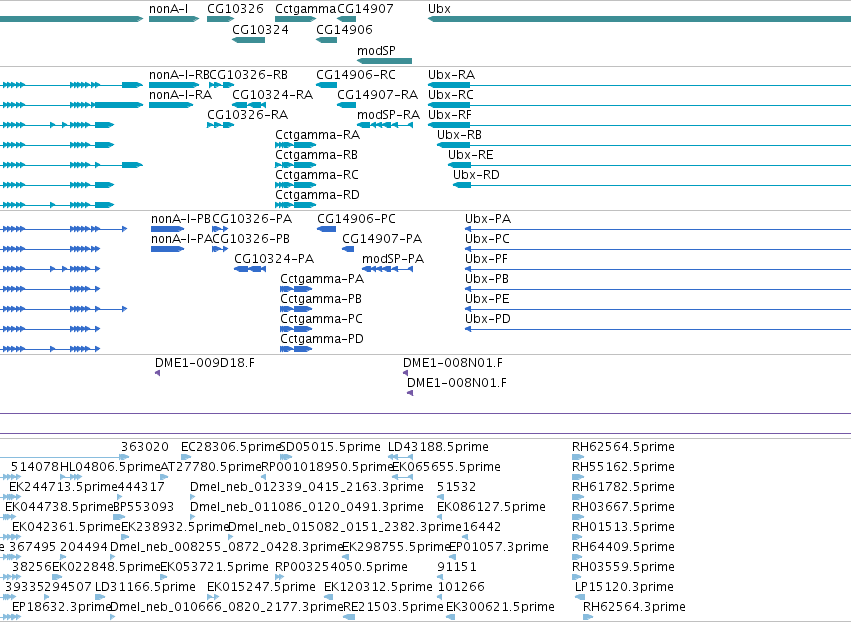
Task: Click the modSP-RA transcript label
Action: 389,115
